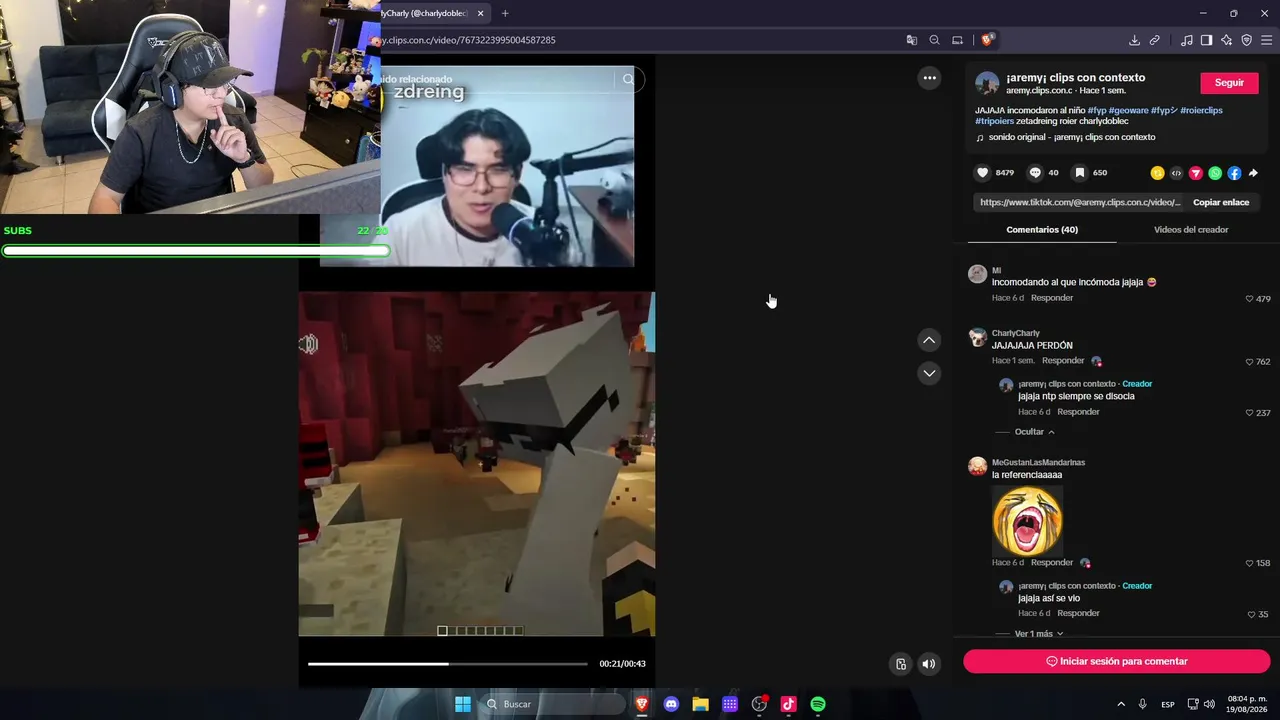Open the embed code icon
The height and width of the screenshot is (720, 1280).
point(1176,173)
